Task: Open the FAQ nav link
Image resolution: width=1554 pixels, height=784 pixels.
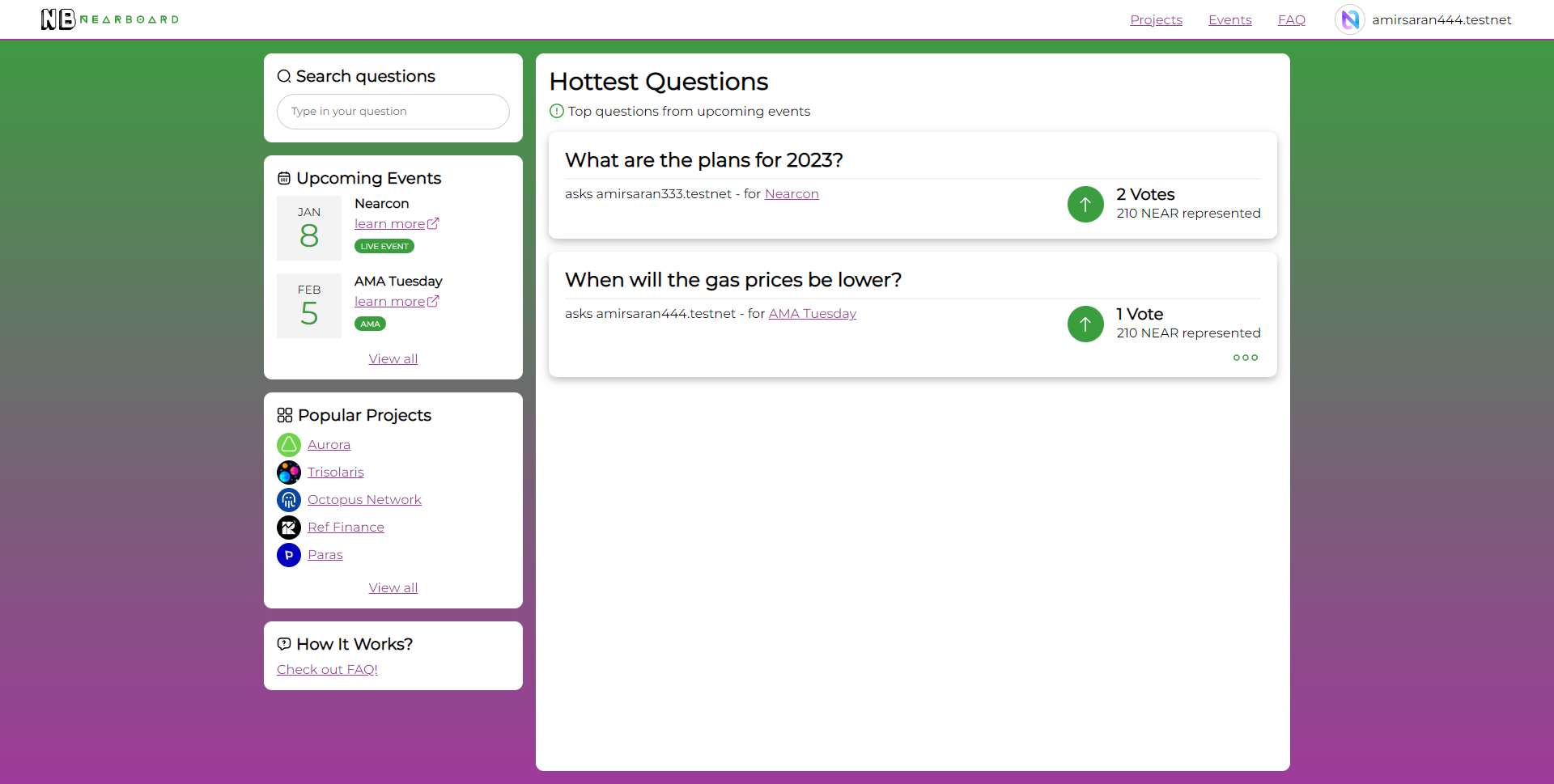Action: tap(1291, 19)
